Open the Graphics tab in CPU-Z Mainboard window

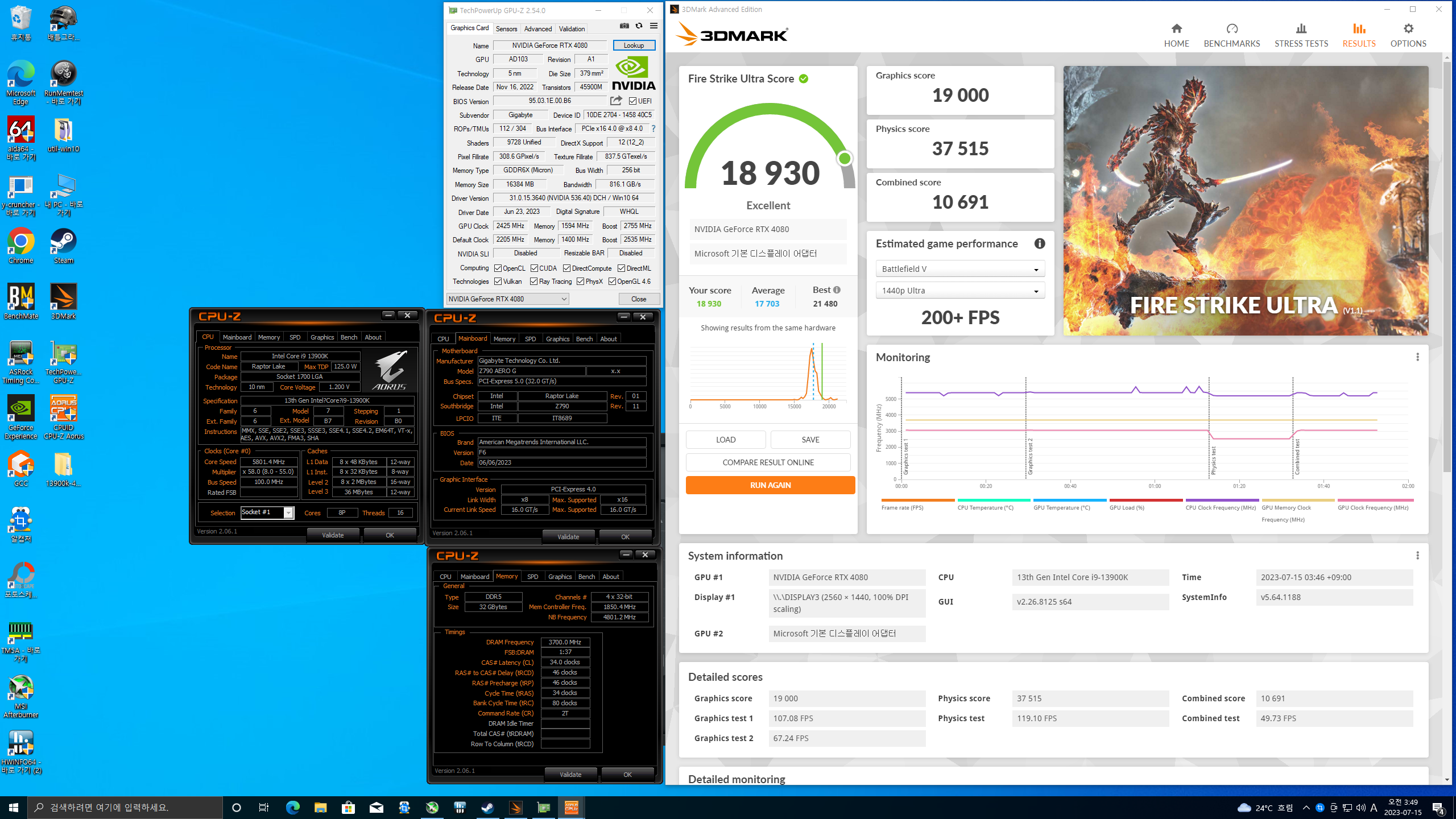pos(557,339)
